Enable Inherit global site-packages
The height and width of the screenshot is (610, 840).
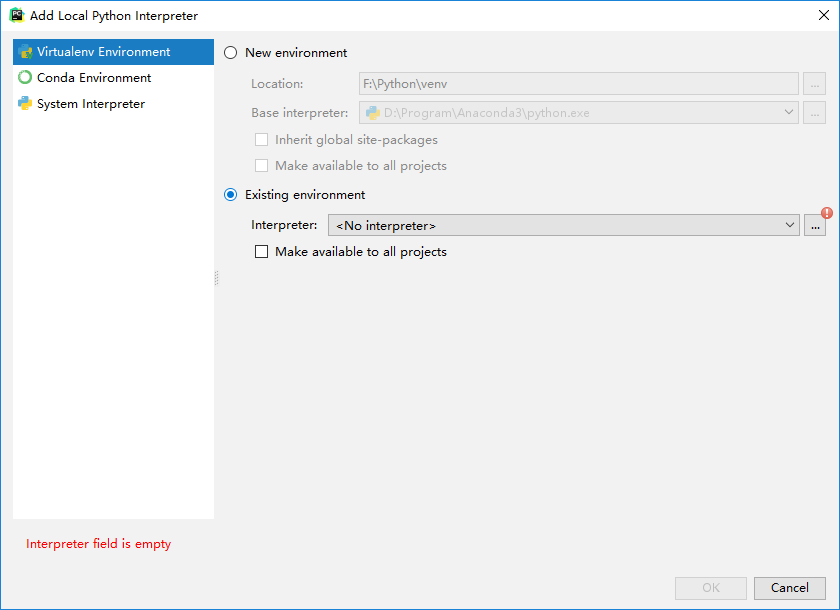262,140
